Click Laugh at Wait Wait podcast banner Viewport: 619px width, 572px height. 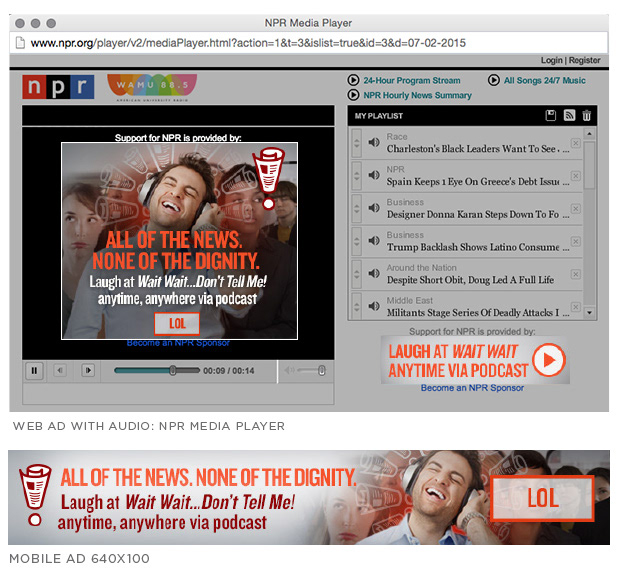coord(475,360)
